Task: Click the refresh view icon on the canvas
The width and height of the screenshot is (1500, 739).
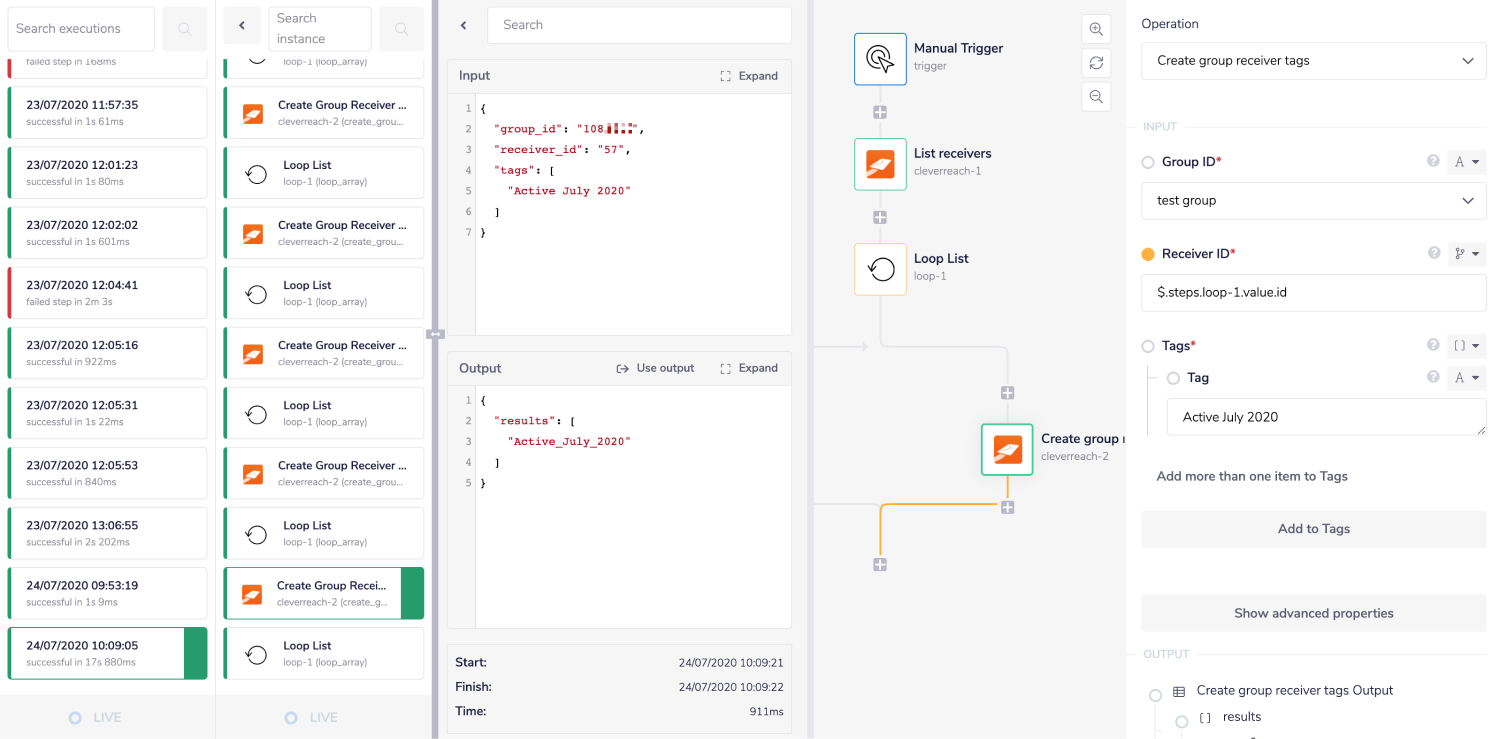Action: pos(1096,63)
